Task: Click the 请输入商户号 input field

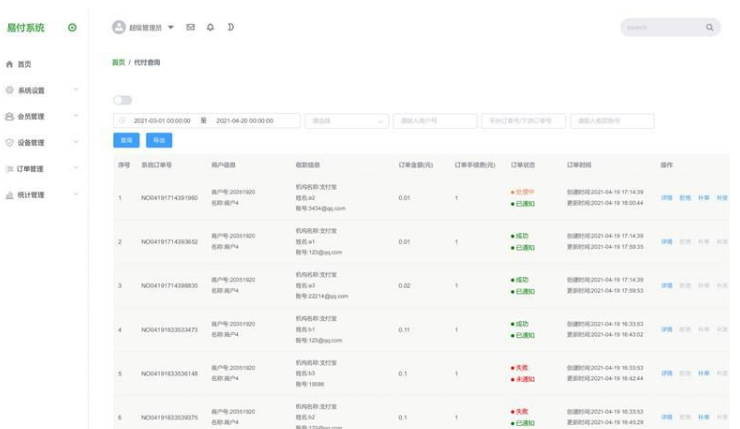Action: (435, 121)
